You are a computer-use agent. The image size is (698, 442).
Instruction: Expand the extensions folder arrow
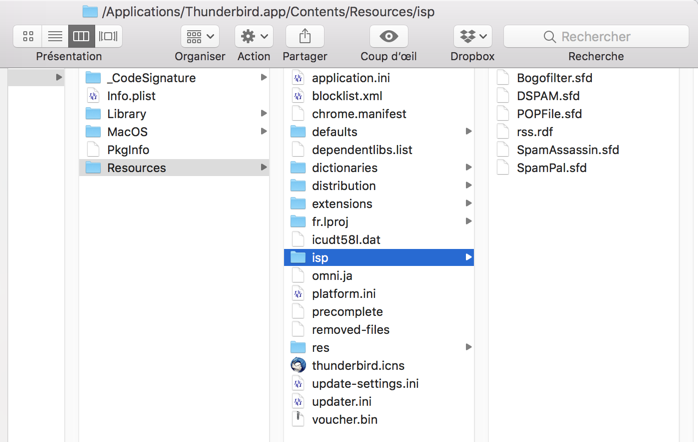pos(468,204)
